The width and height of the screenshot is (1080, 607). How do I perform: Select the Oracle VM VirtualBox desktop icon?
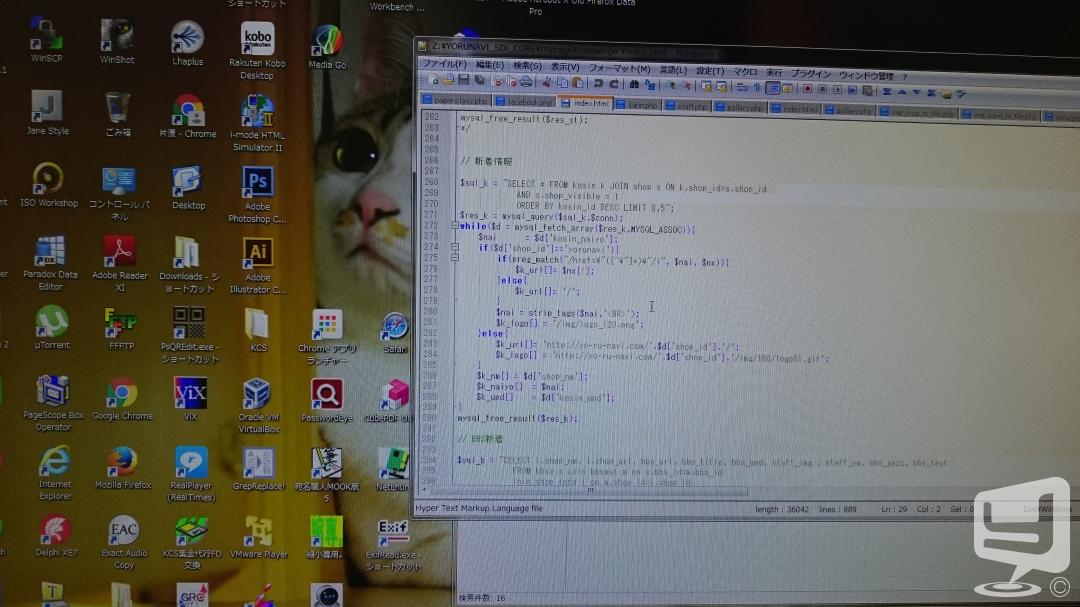[258, 406]
